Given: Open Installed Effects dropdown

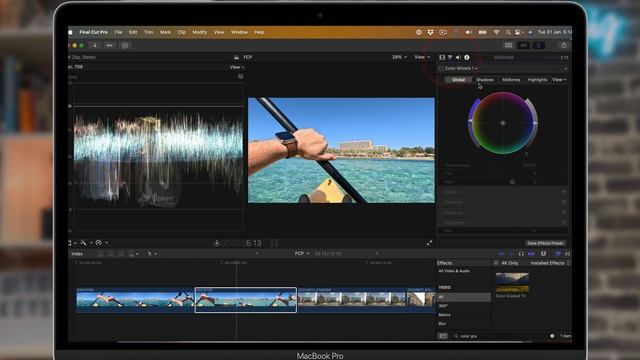Looking at the screenshot, I should 550,263.
